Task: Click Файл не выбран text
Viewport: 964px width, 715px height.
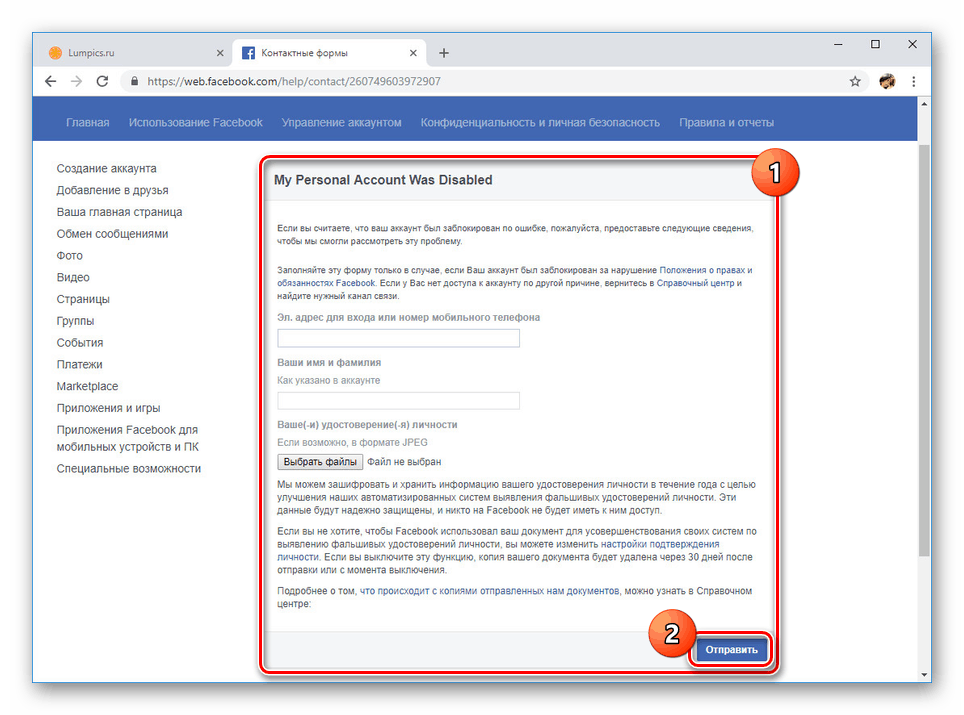Action: pyautogui.click(x=404, y=462)
